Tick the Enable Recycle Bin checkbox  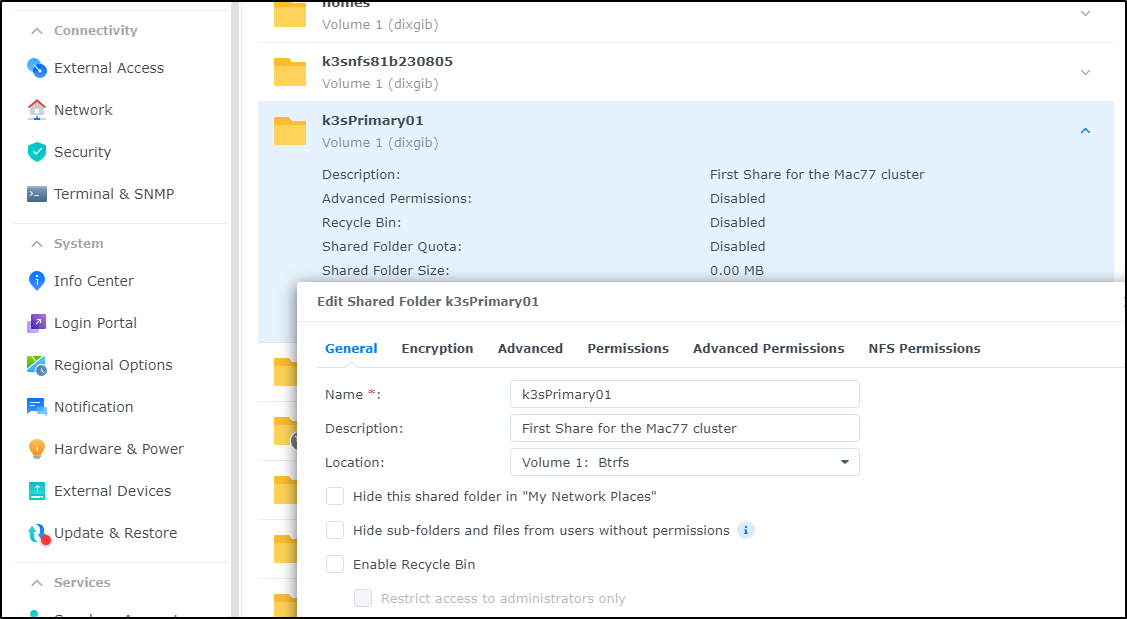(335, 564)
